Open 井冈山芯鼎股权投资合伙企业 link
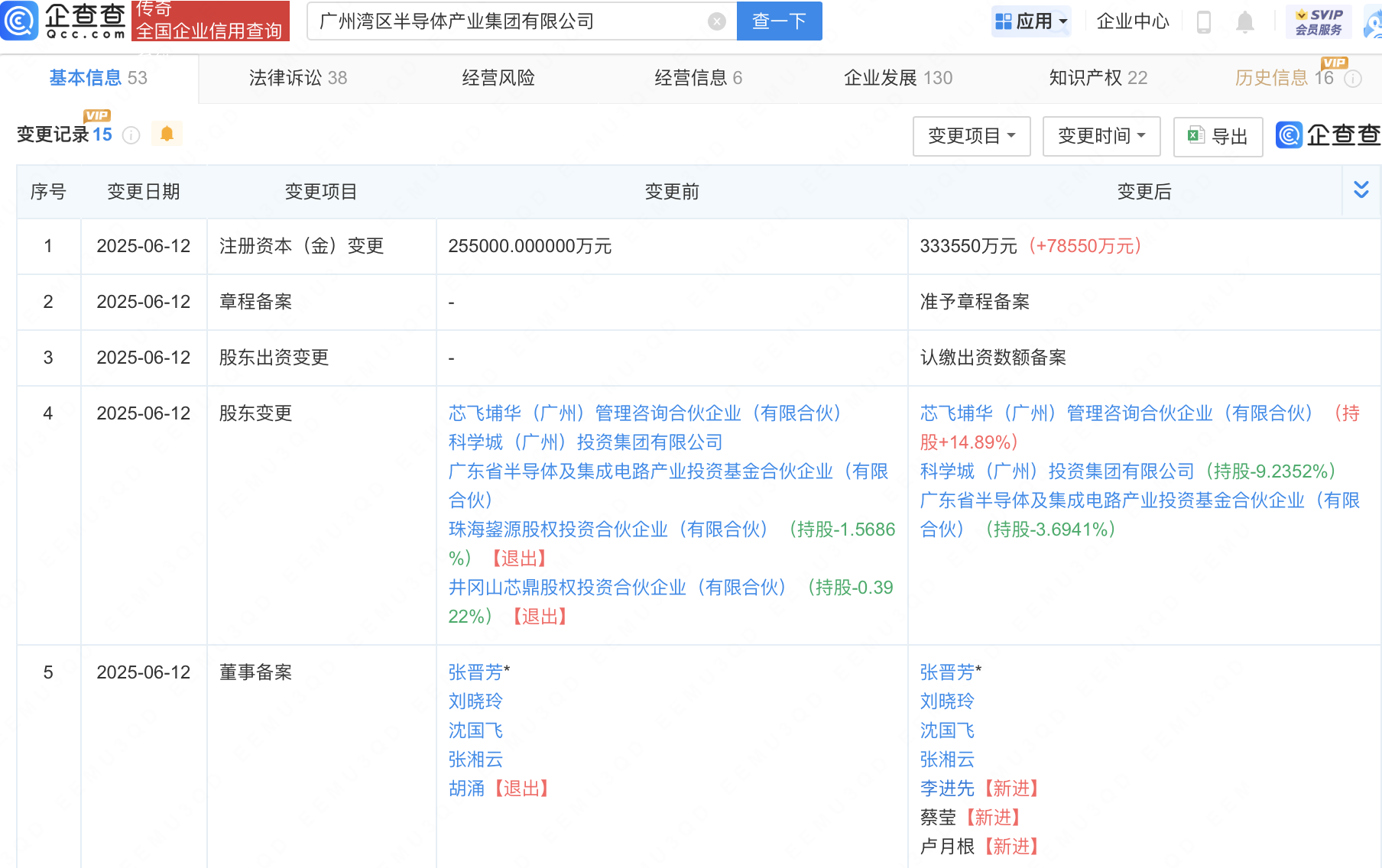Screen dimensions: 1382x868 coord(617,588)
